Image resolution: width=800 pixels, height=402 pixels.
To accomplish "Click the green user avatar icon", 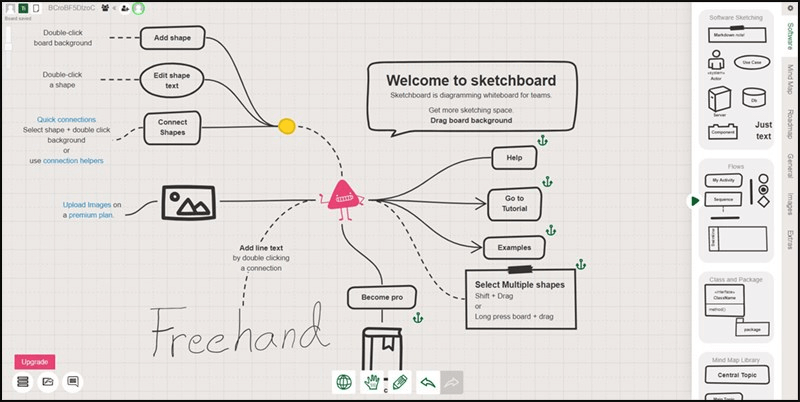I will (138, 8).
